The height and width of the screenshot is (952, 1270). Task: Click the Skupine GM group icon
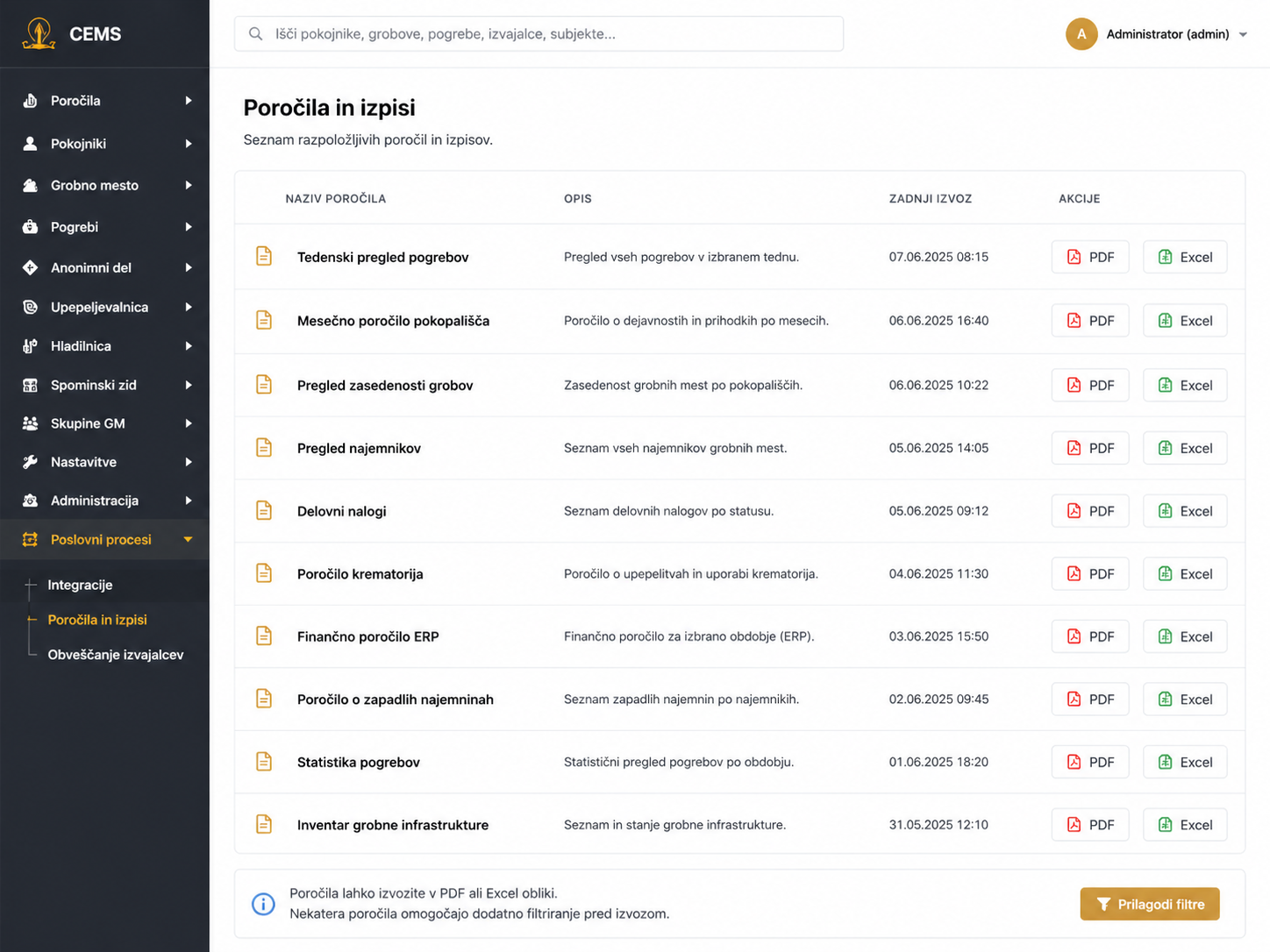[x=30, y=423]
